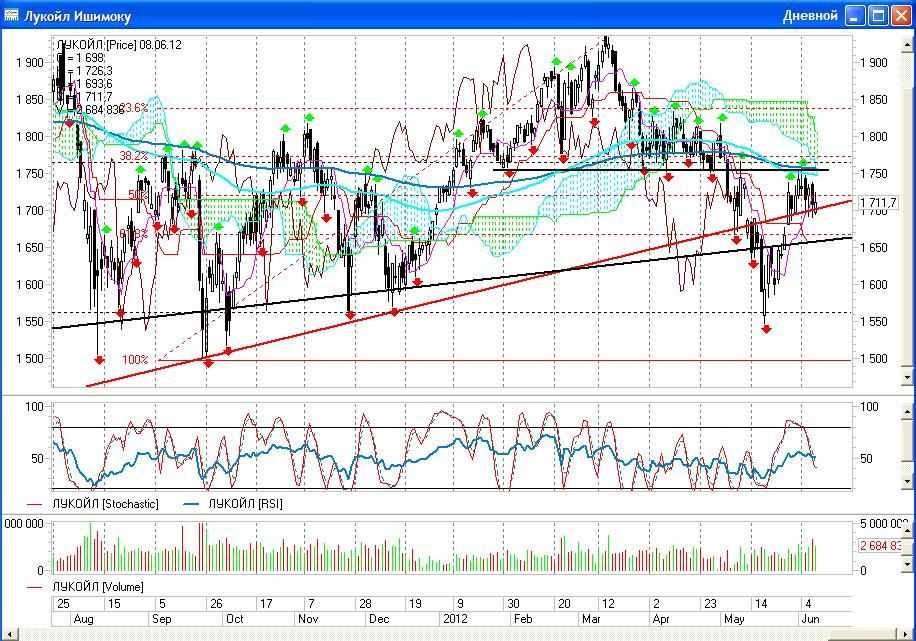Click the Dec month label on time axis
This screenshot has width=916, height=641.
tap(379, 619)
